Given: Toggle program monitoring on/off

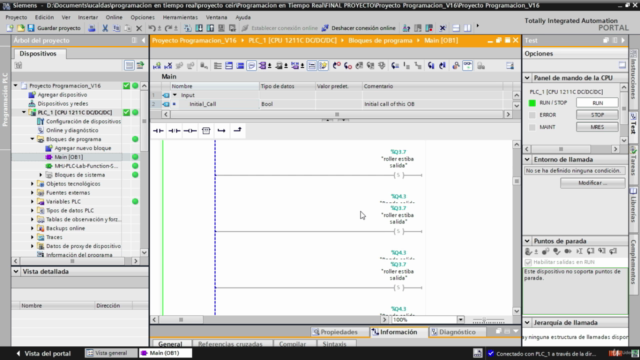Looking at the screenshot, I should coord(467,66).
